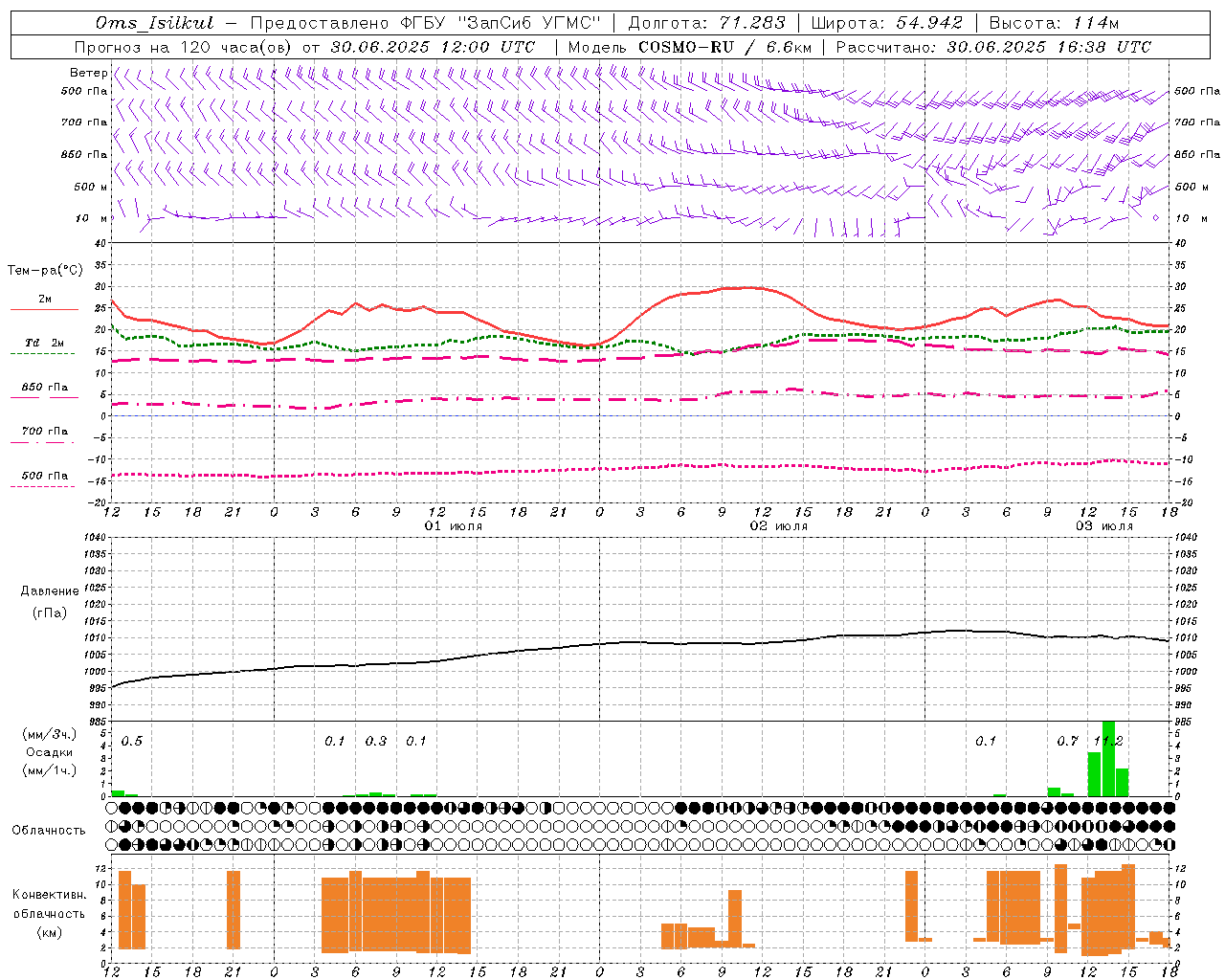
Task: Click the 700 гПа temperature legend label
Action: click(x=45, y=432)
